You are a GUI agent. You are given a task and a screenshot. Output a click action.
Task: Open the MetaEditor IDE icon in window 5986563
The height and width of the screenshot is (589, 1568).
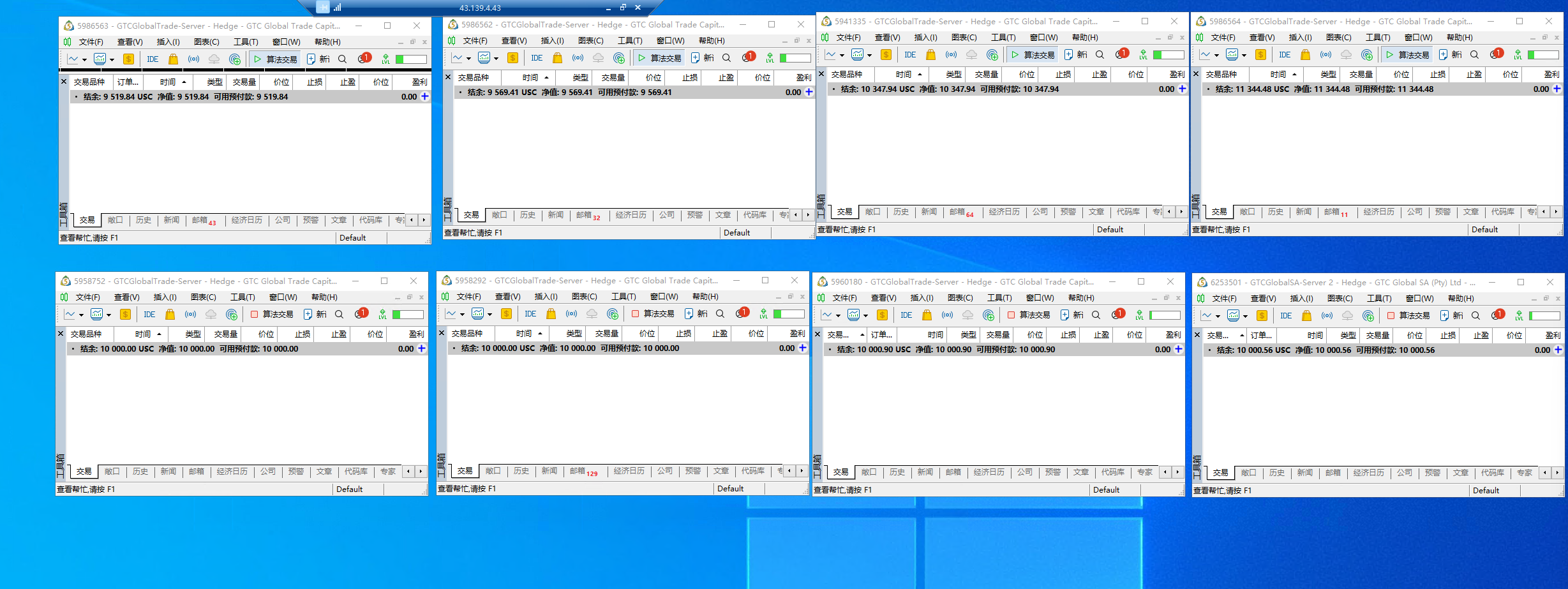(153, 59)
